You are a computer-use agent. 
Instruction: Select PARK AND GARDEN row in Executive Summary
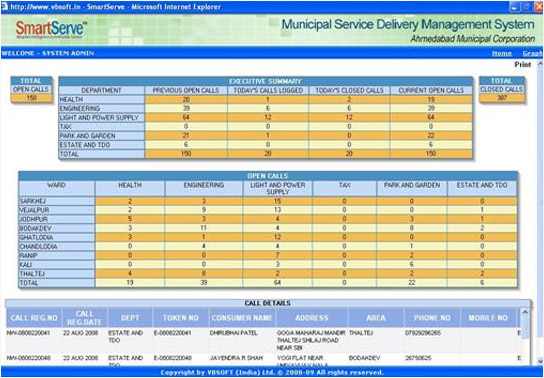(265, 136)
